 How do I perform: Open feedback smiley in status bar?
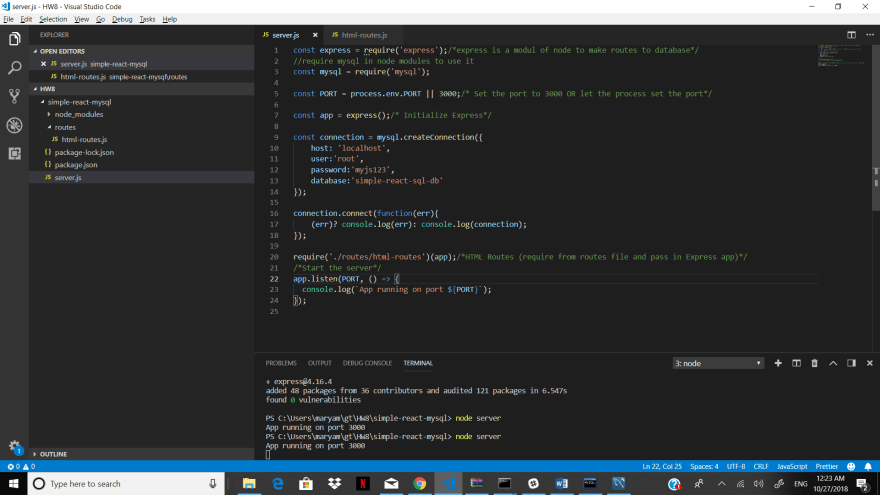pyautogui.click(x=851, y=466)
